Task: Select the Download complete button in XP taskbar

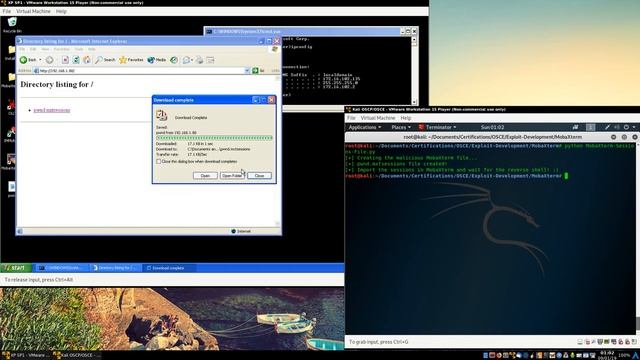Action: (x=169, y=268)
